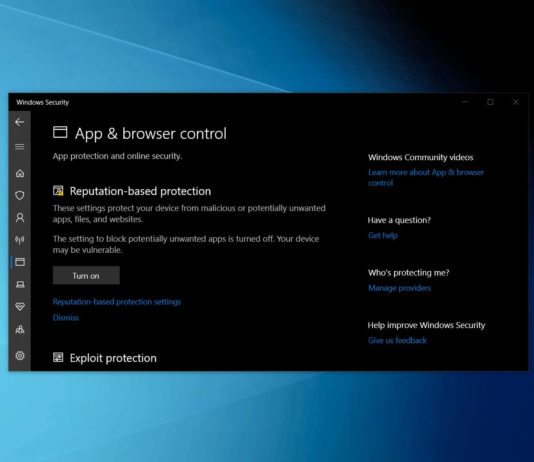Select App & browser control sidebar icon
534x462 pixels.
click(20, 262)
